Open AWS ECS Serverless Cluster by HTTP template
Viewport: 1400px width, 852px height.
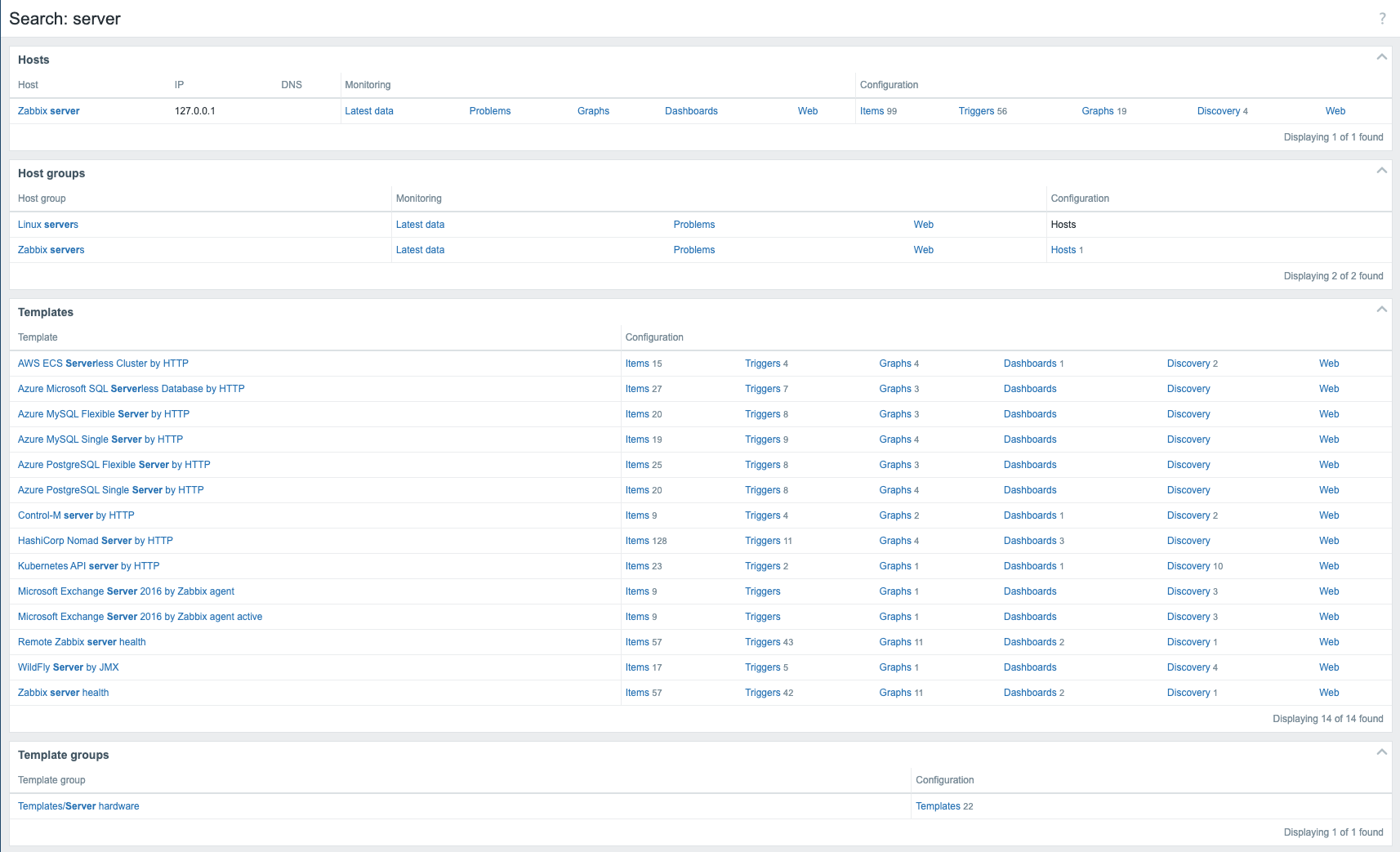pyautogui.click(x=103, y=364)
